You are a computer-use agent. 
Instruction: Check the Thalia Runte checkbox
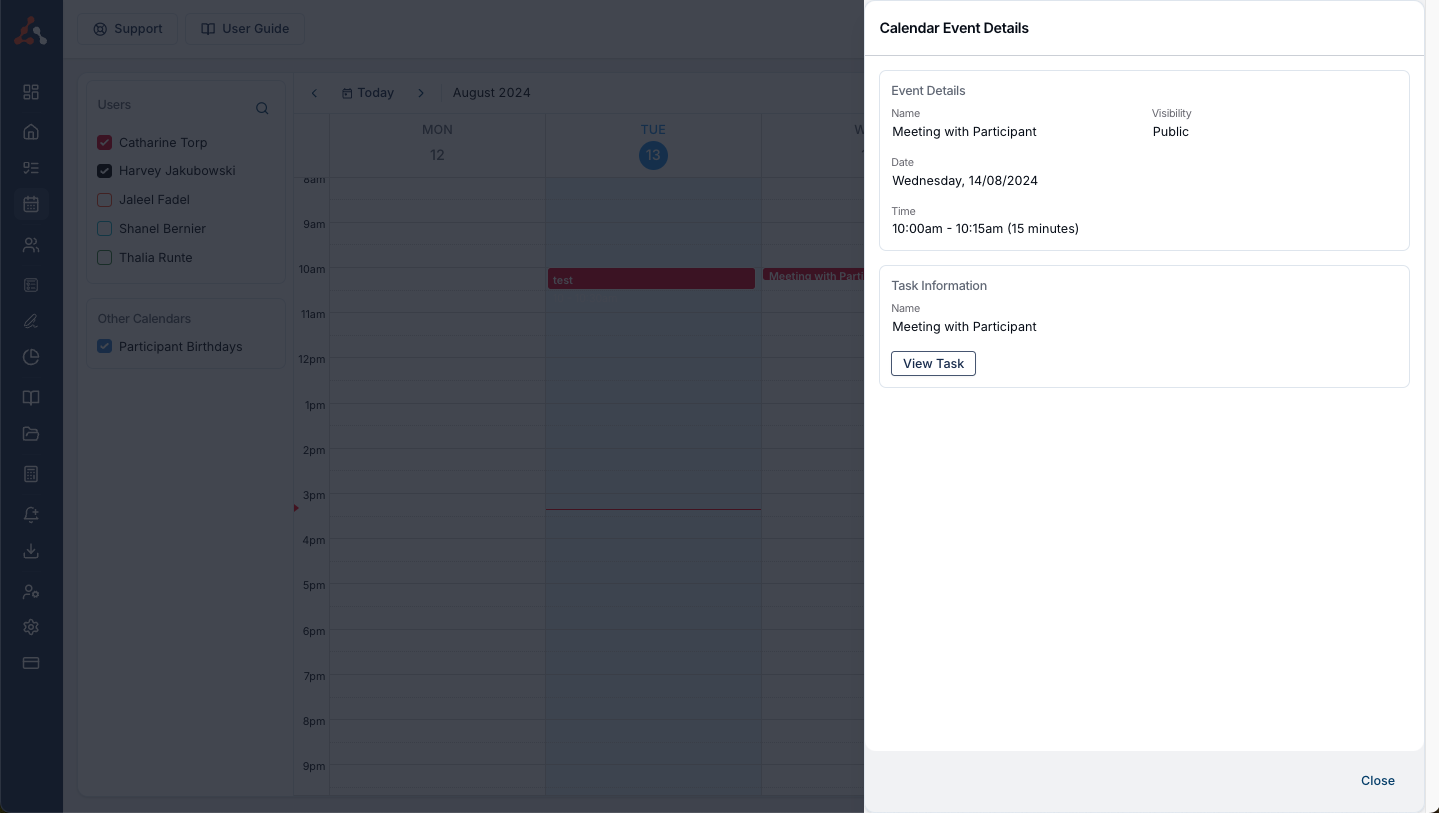[105, 258]
